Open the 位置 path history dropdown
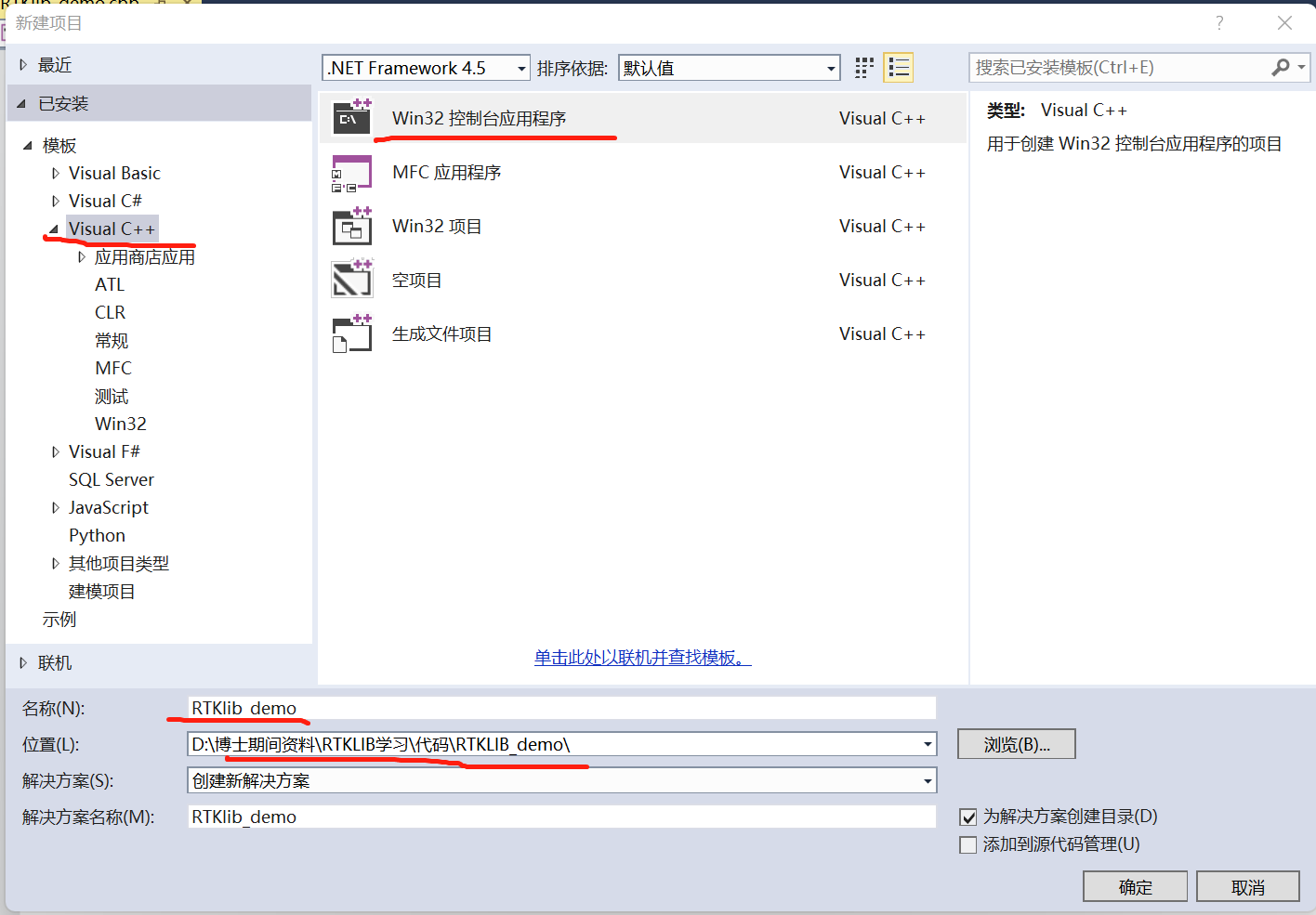This screenshot has height=915, width=1316. pos(927,744)
